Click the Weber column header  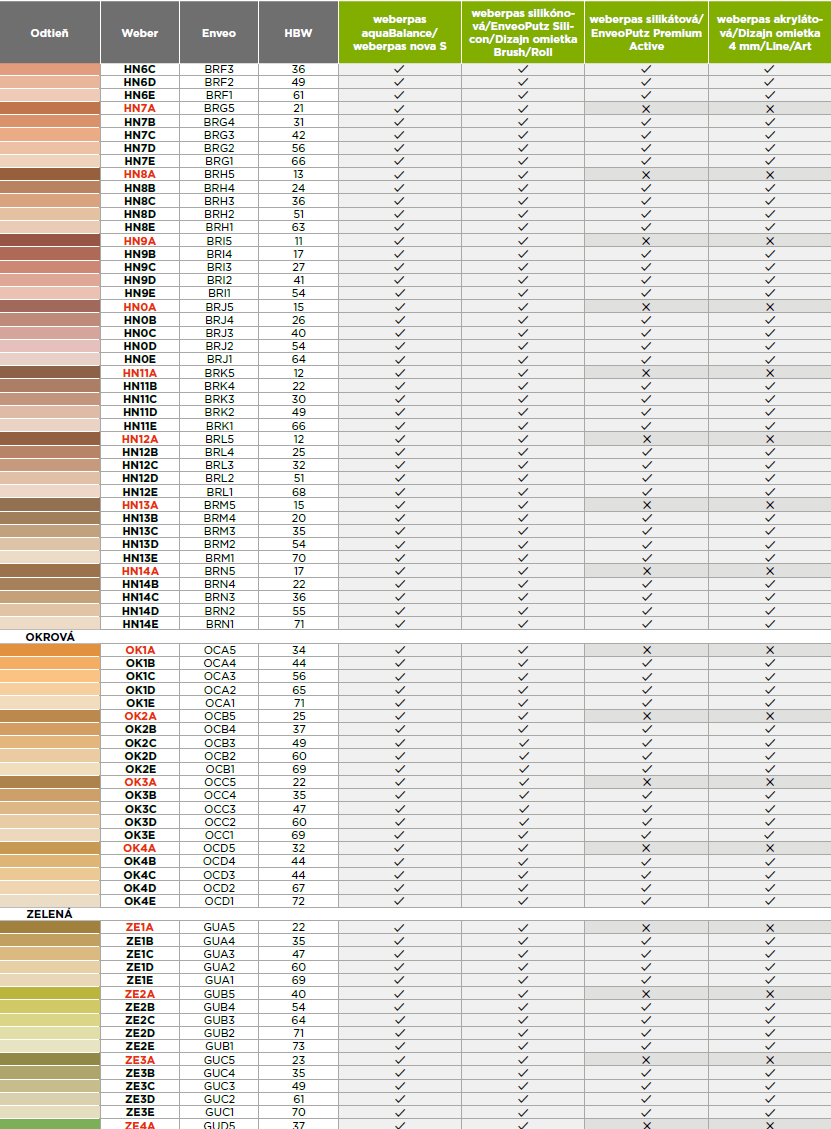click(140, 32)
